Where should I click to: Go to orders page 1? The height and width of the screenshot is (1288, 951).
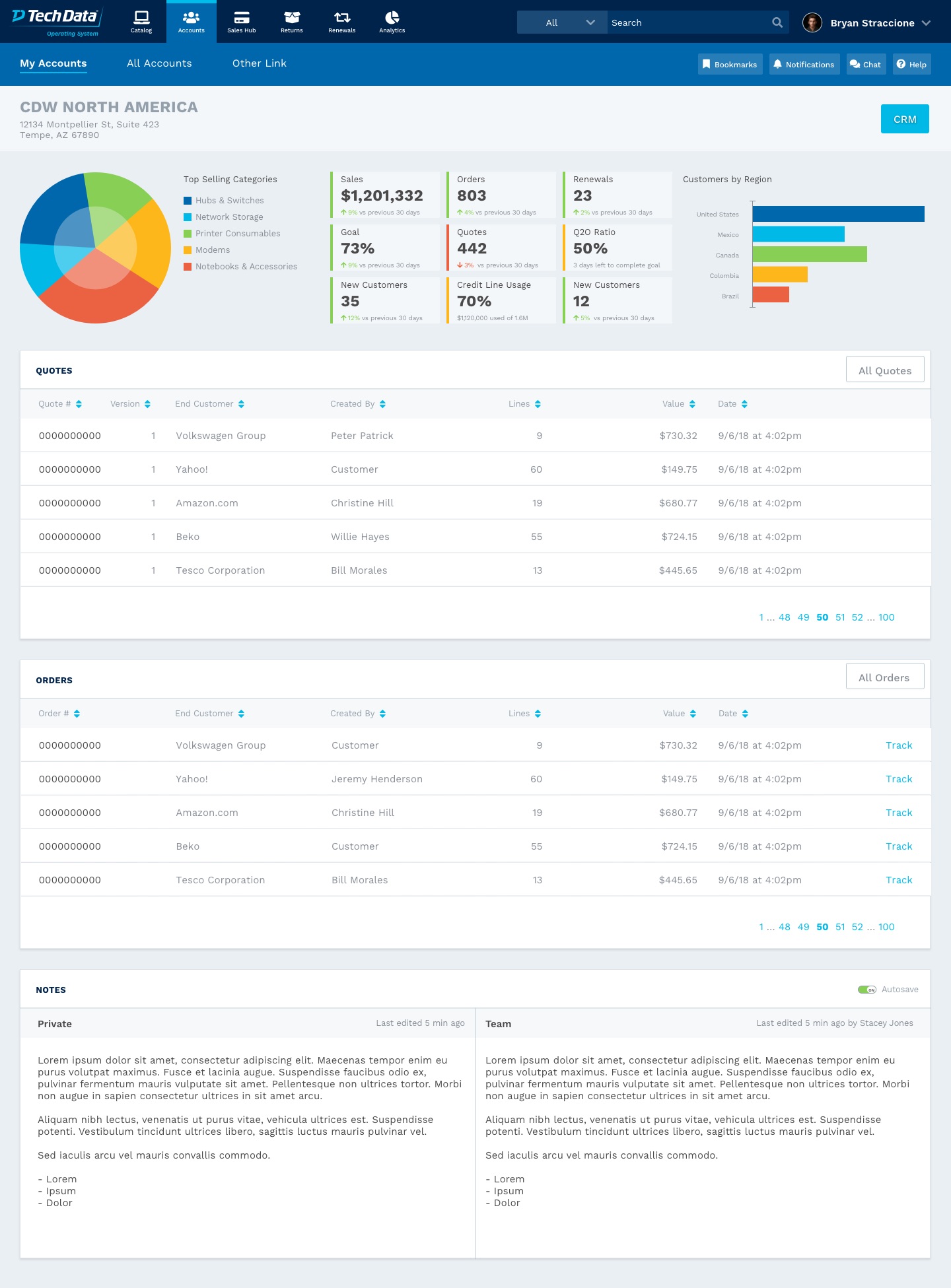tap(761, 927)
